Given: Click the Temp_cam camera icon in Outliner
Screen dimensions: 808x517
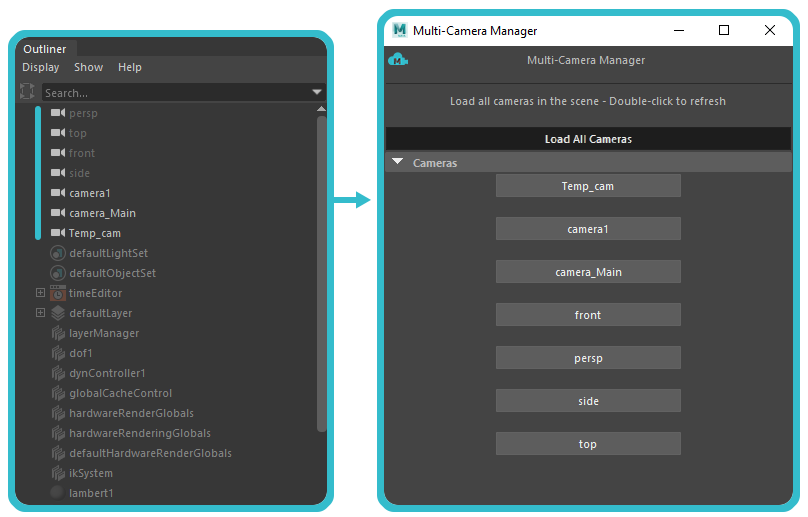Looking at the screenshot, I should pyautogui.click(x=58, y=233).
